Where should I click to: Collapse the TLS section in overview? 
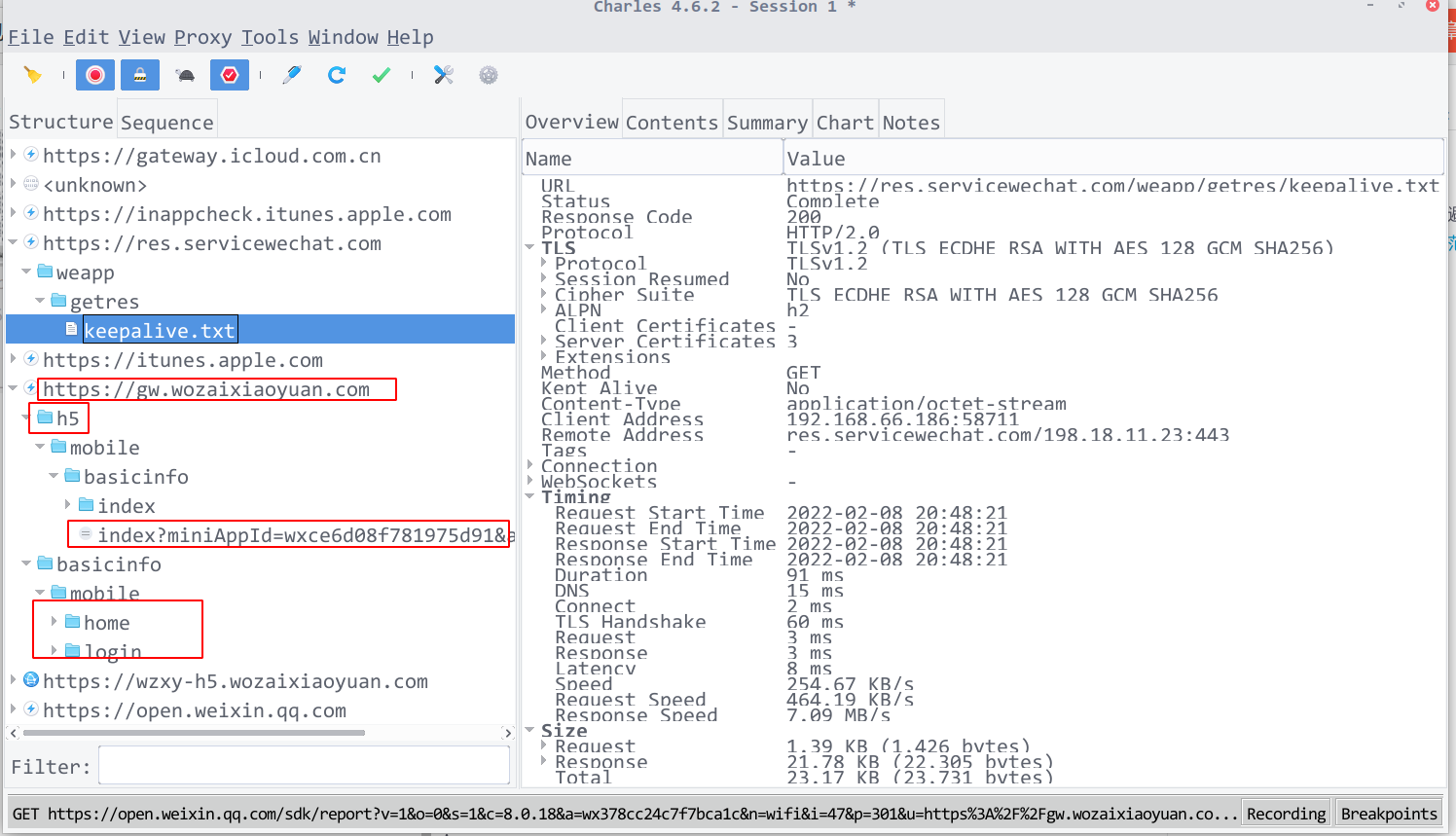pos(530,248)
